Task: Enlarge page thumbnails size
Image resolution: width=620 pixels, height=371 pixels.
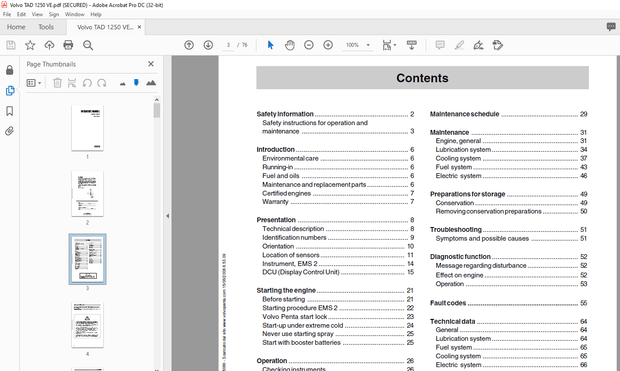Action: pyautogui.click(x=151, y=83)
